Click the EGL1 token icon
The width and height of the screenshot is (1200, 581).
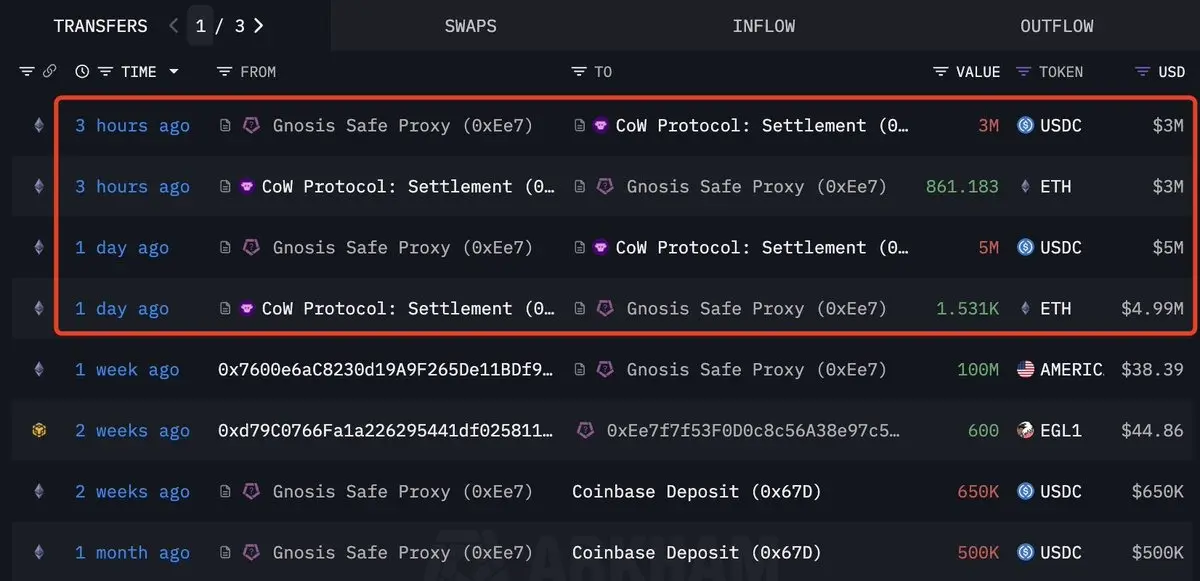1024,431
